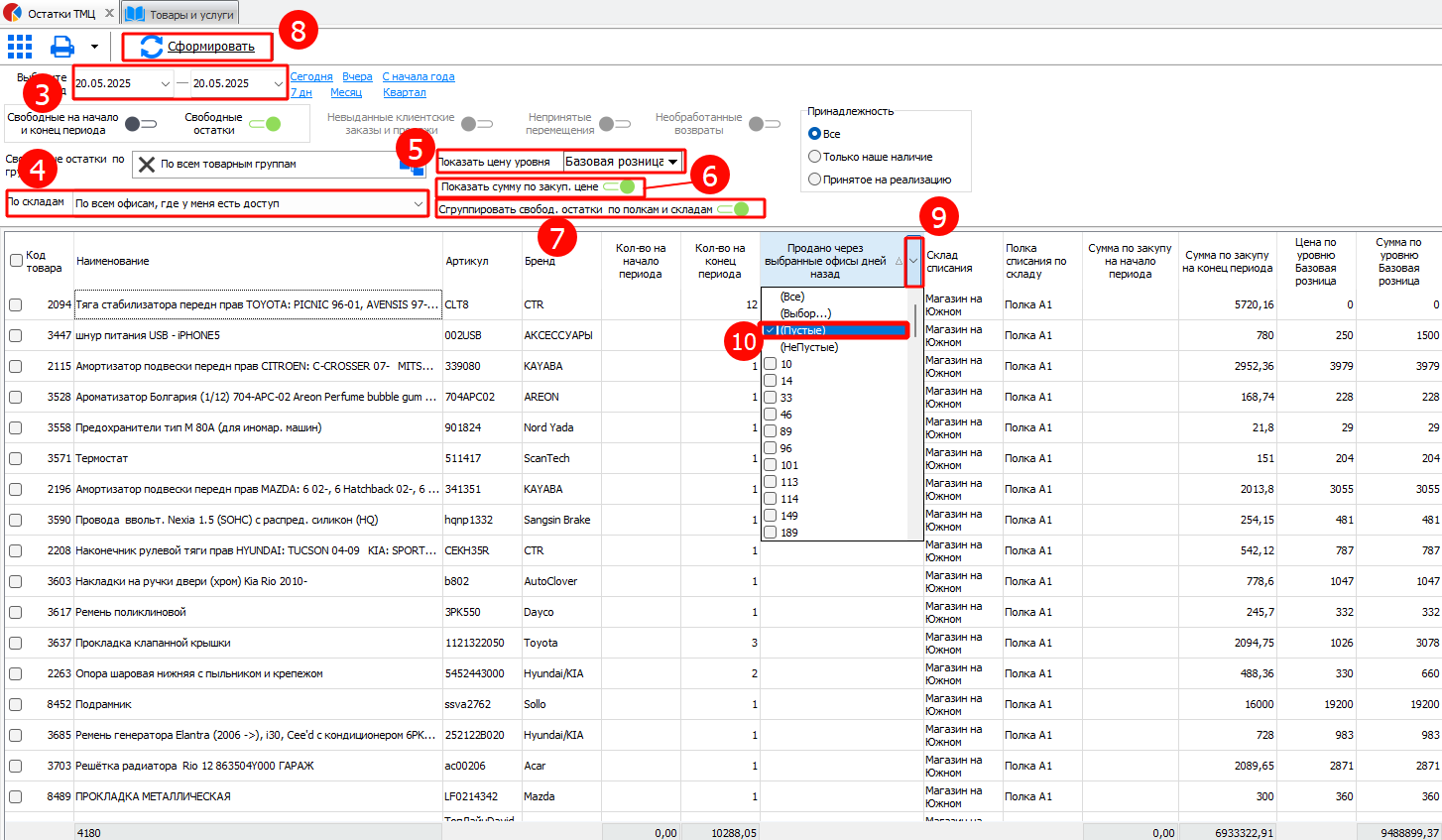
Task: Switch to the Остатки ТМЦ tab
Action: pos(60,14)
